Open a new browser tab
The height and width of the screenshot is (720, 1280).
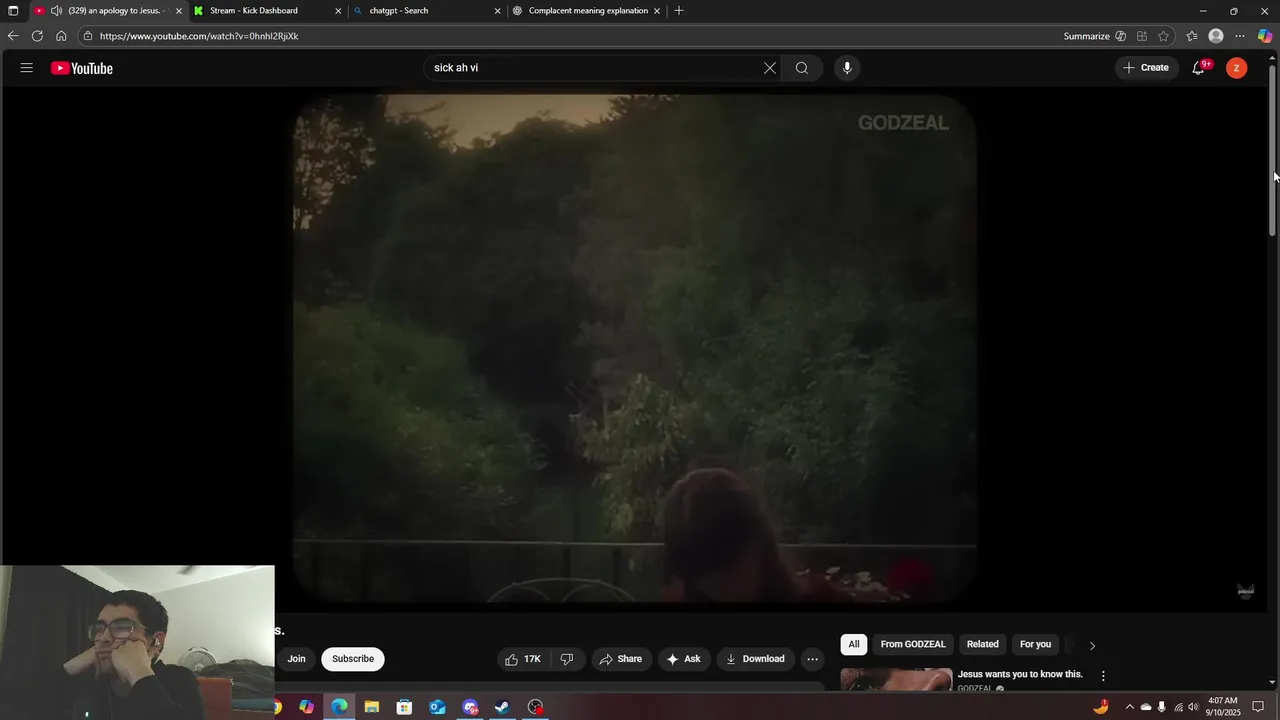click(679, 11)
